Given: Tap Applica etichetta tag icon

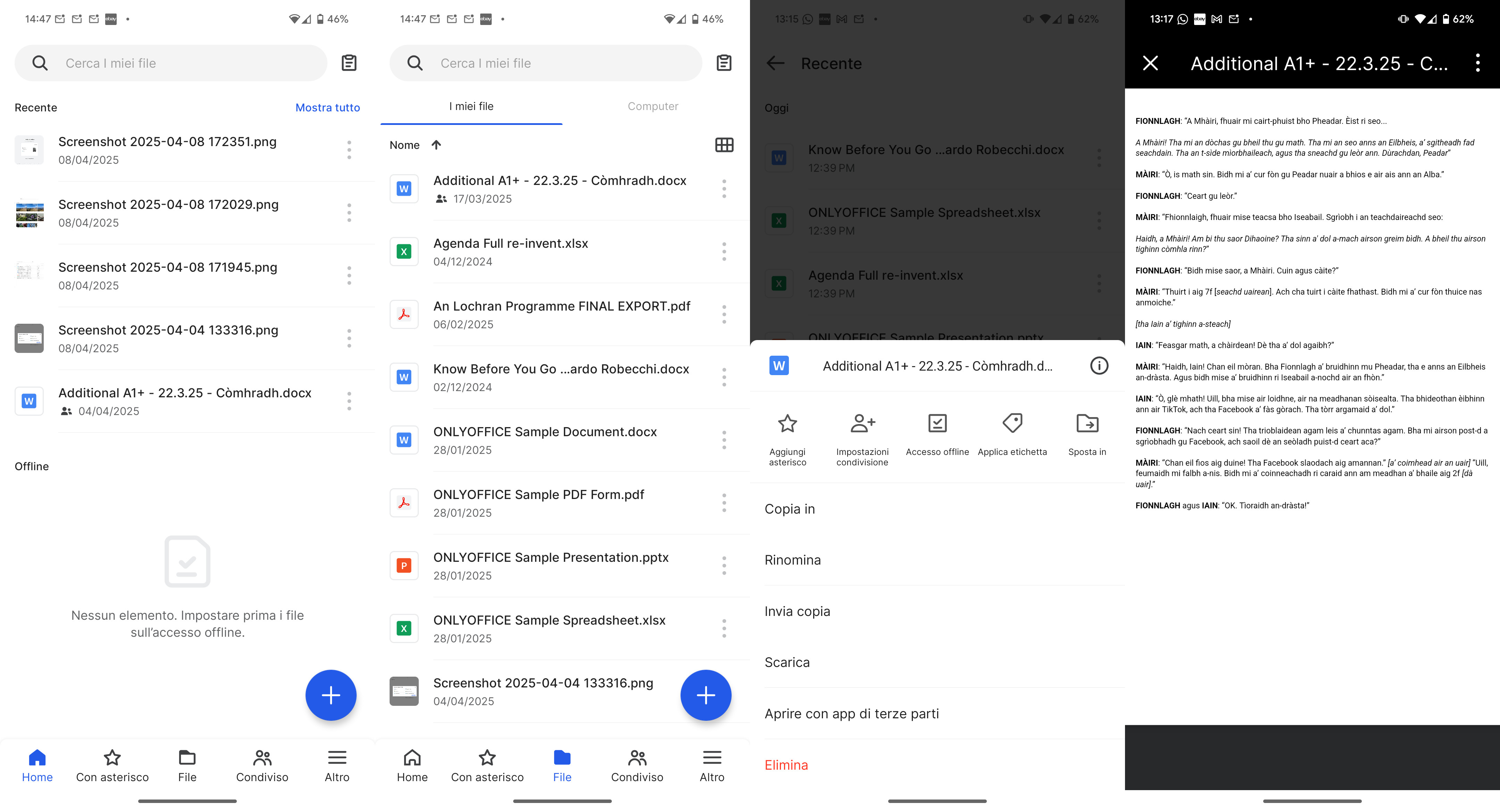Looking at the screenshot, I should [x=1012, y=434].
